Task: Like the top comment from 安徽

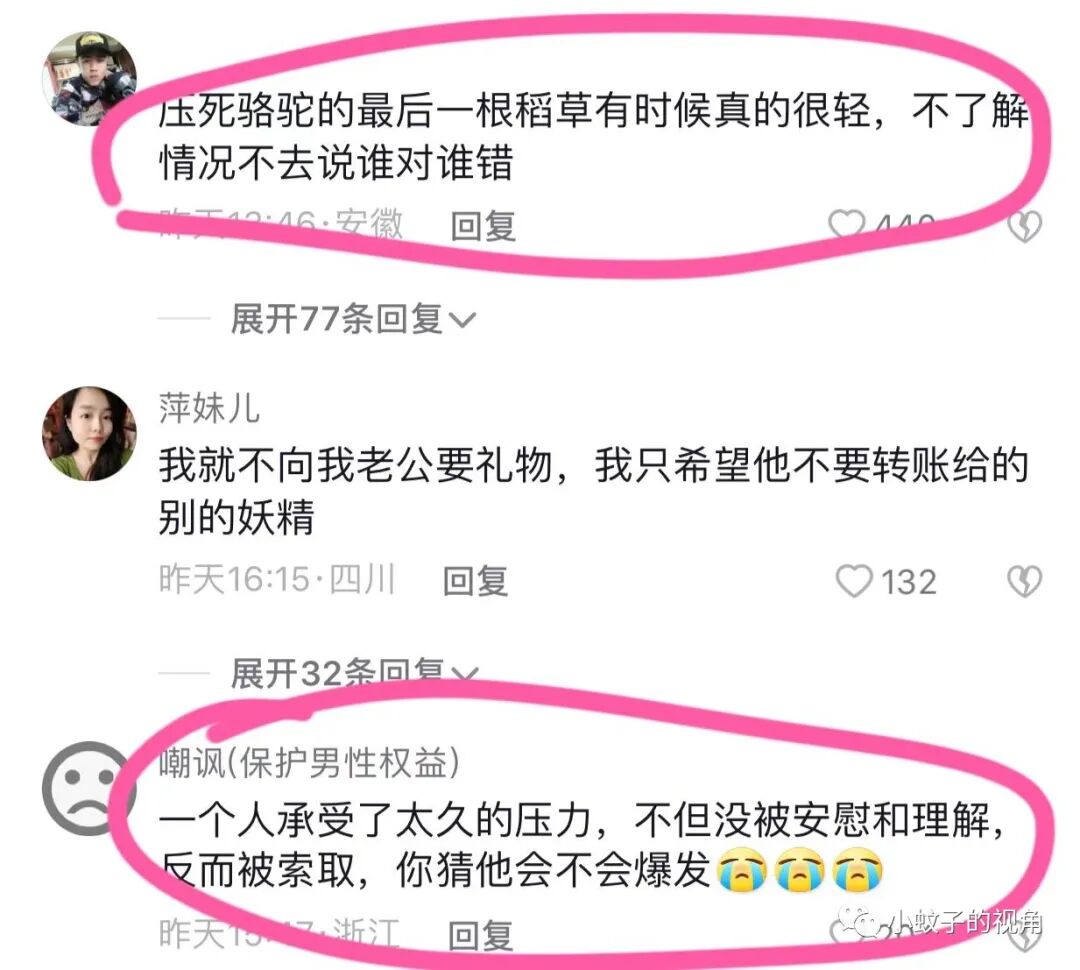Action: [847, 225]
